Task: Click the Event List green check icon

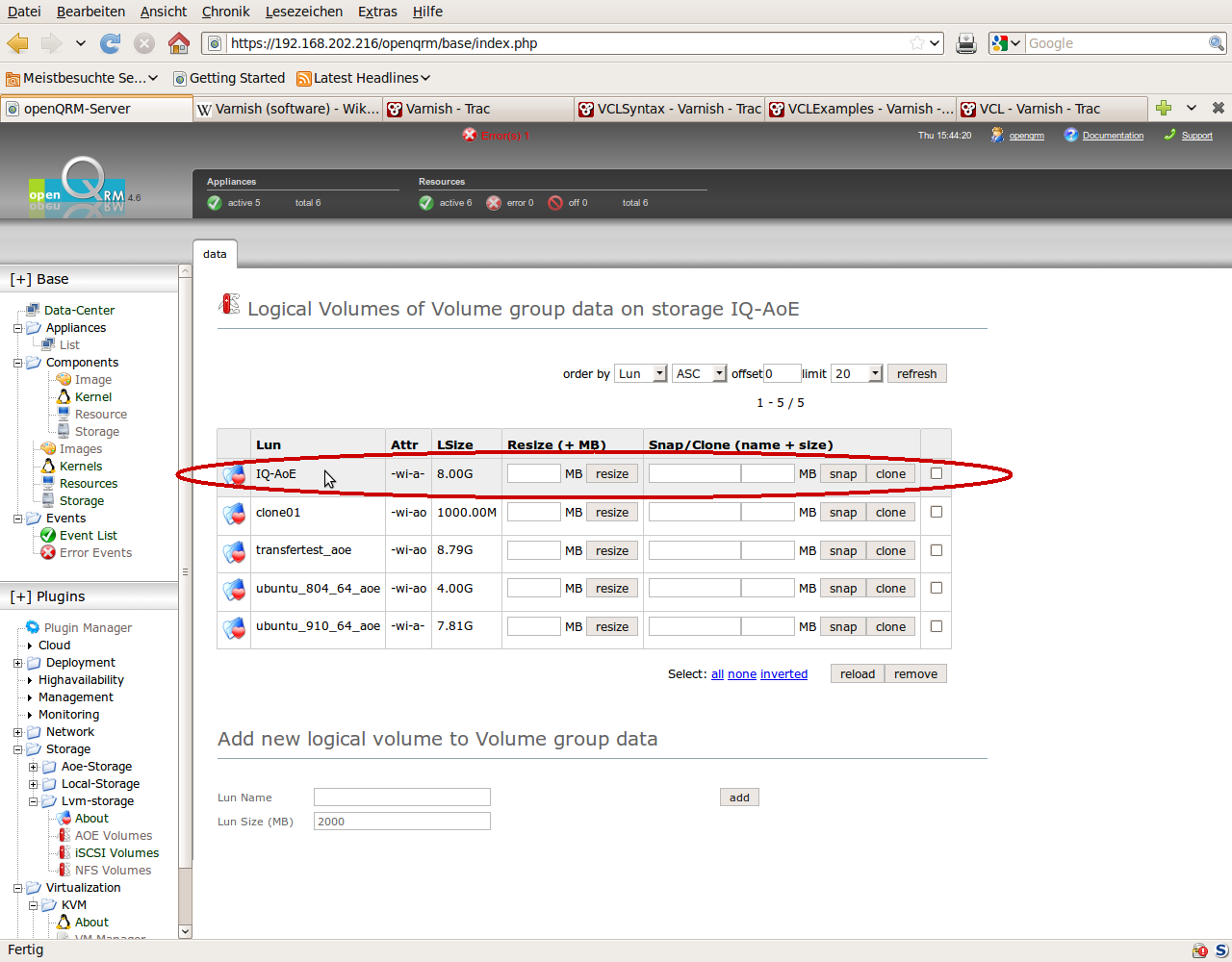Action: 48,536
